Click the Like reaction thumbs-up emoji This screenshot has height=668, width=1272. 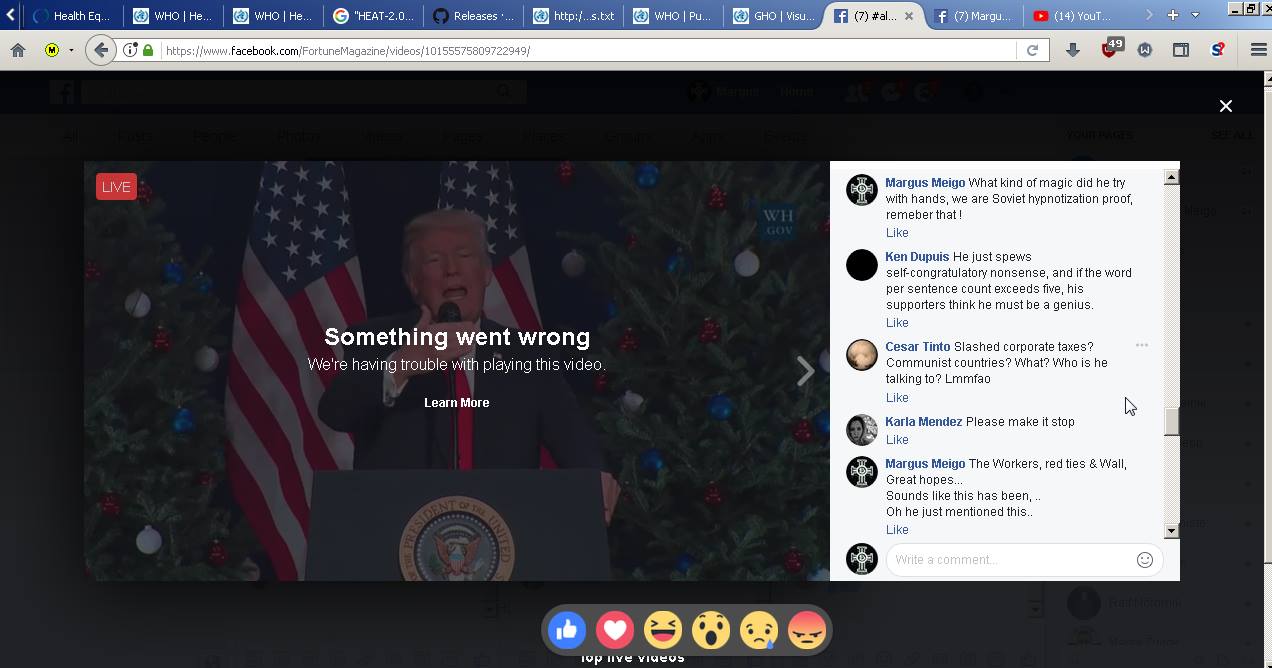click(x=567, y=630)
